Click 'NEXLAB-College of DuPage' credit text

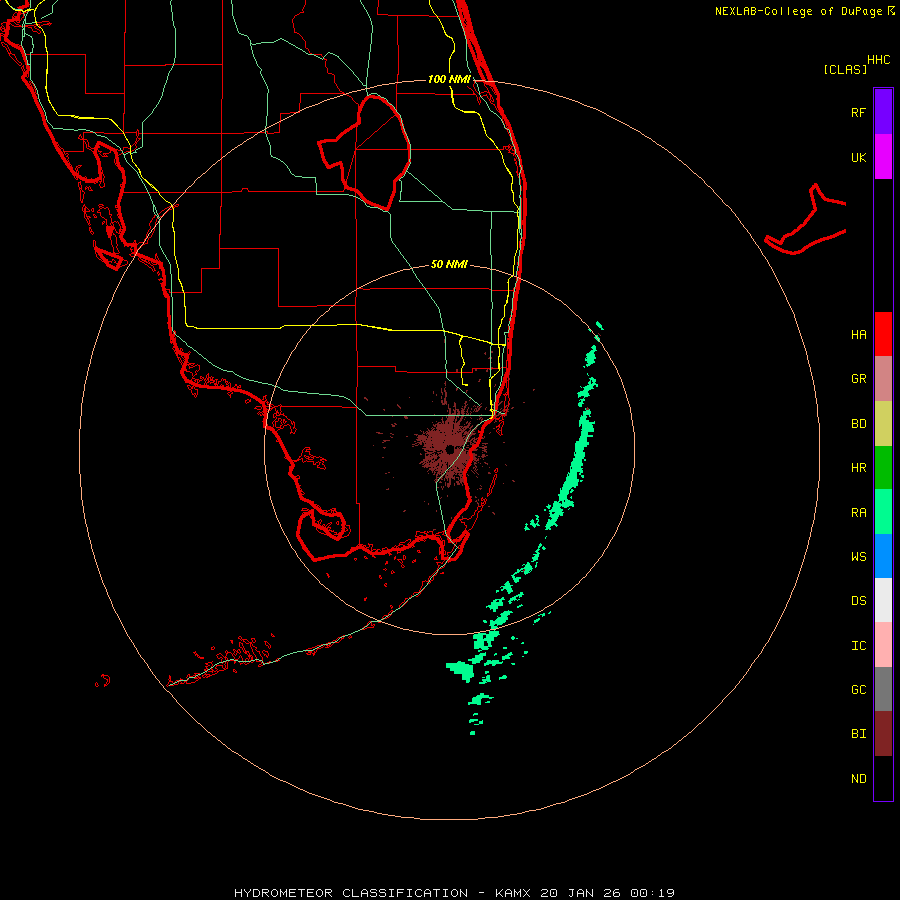pyautogui.click(x=798, y=11)
